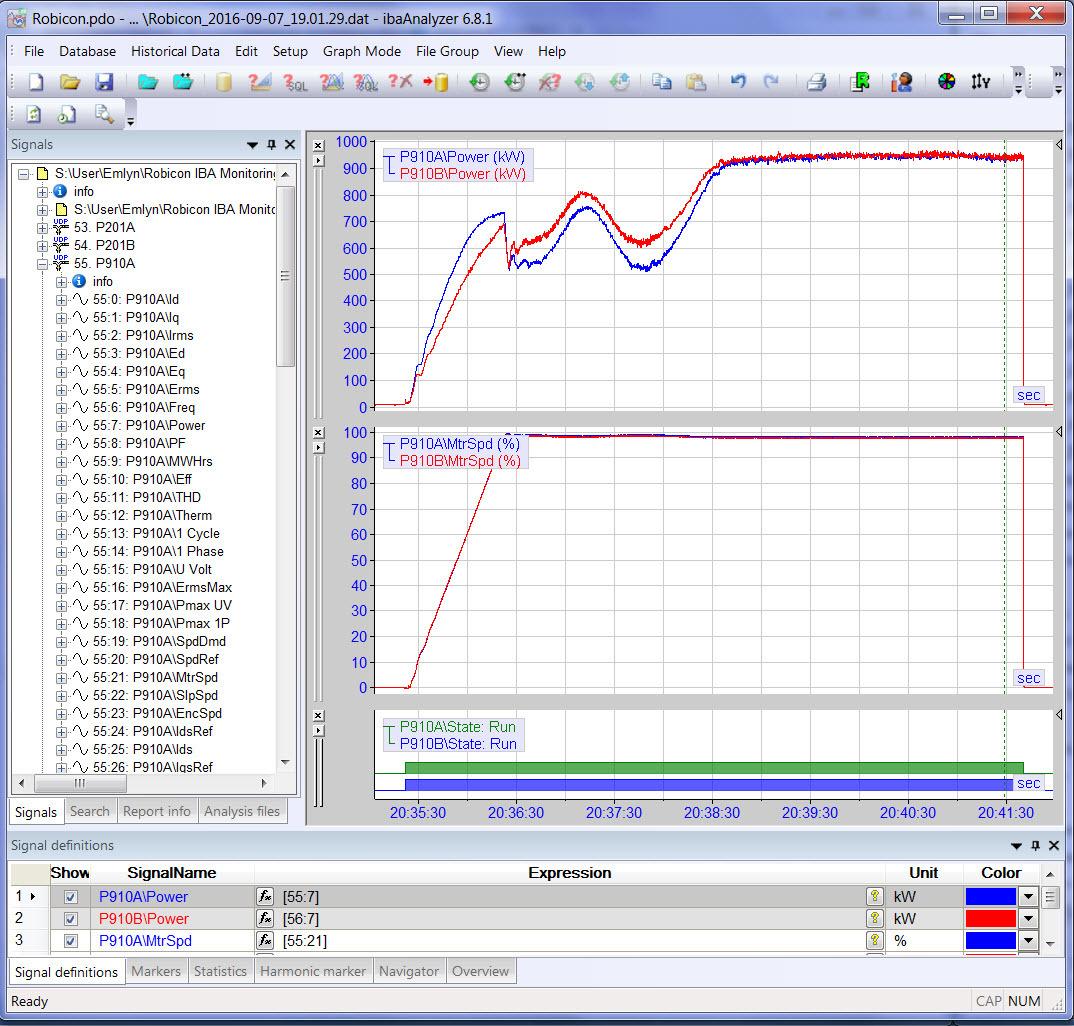
Task: Undo the last action with the undo arrow
Action: 738,82
